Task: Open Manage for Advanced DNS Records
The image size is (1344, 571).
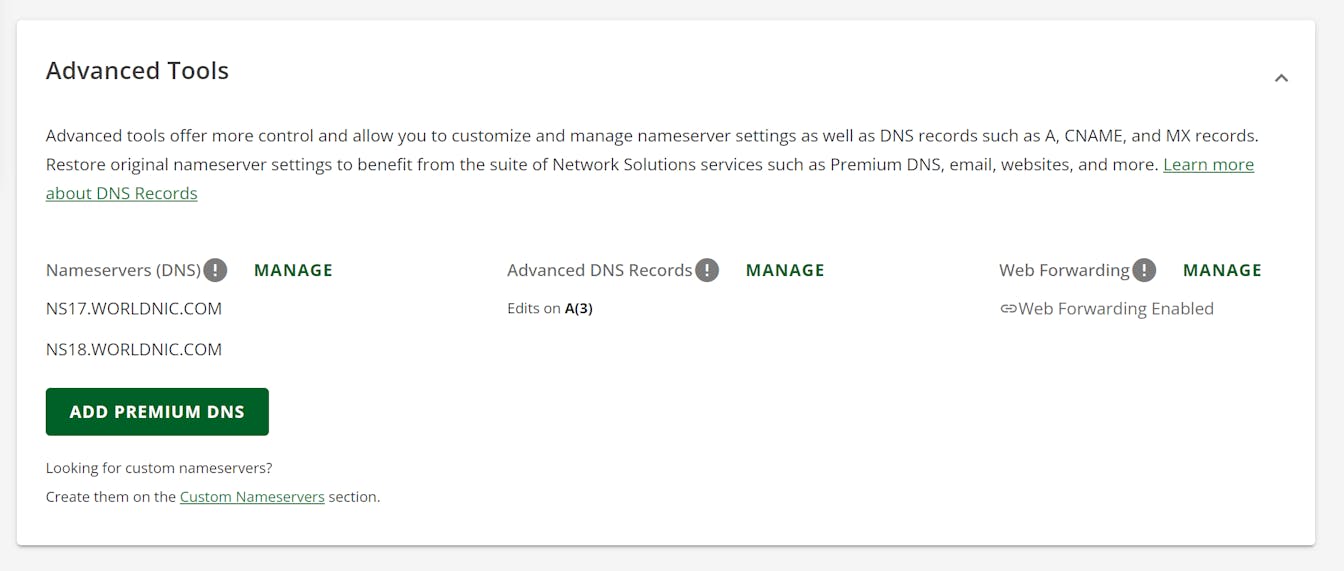Action: [785, 270]
